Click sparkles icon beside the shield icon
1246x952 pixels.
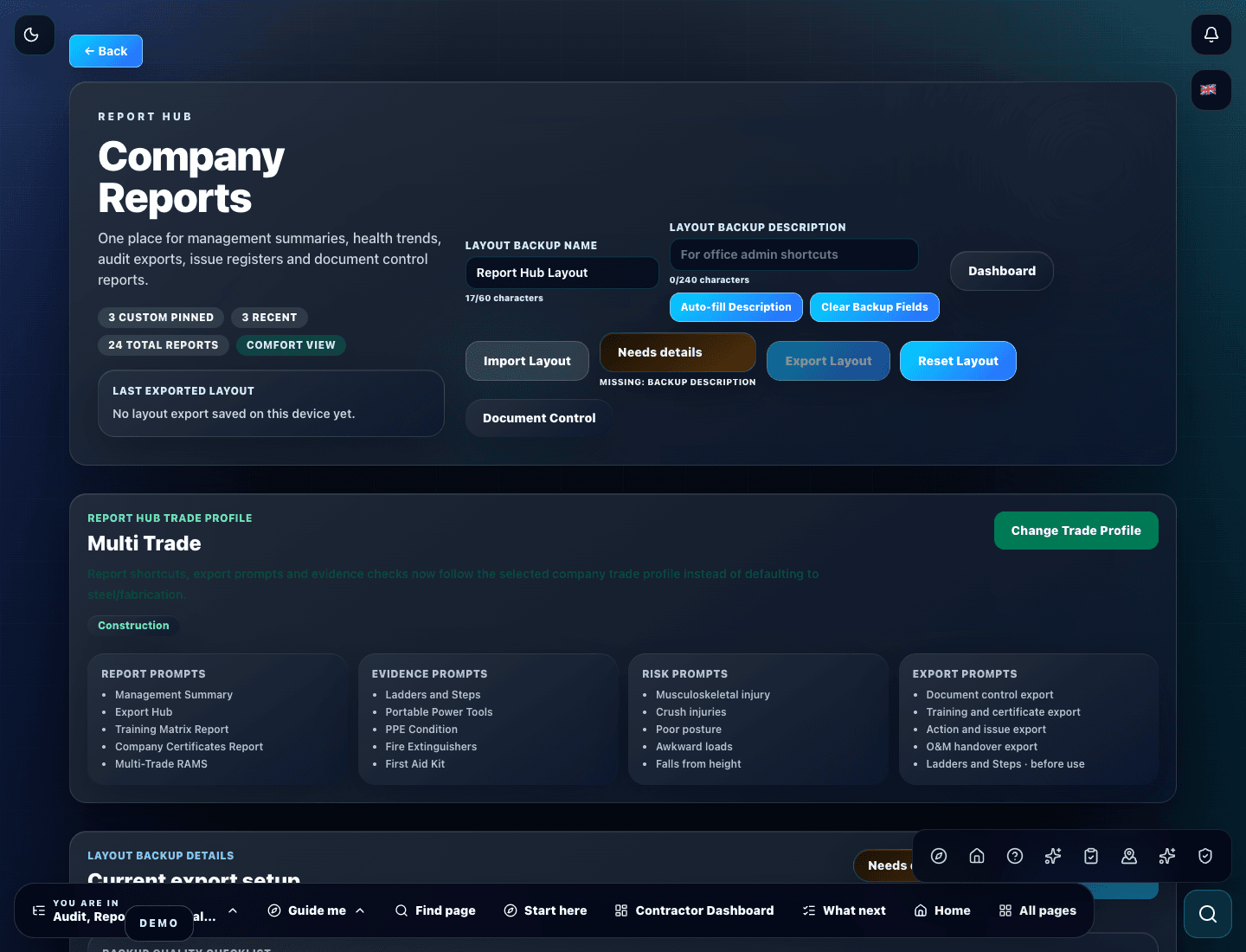click(x=1167, y=856)
